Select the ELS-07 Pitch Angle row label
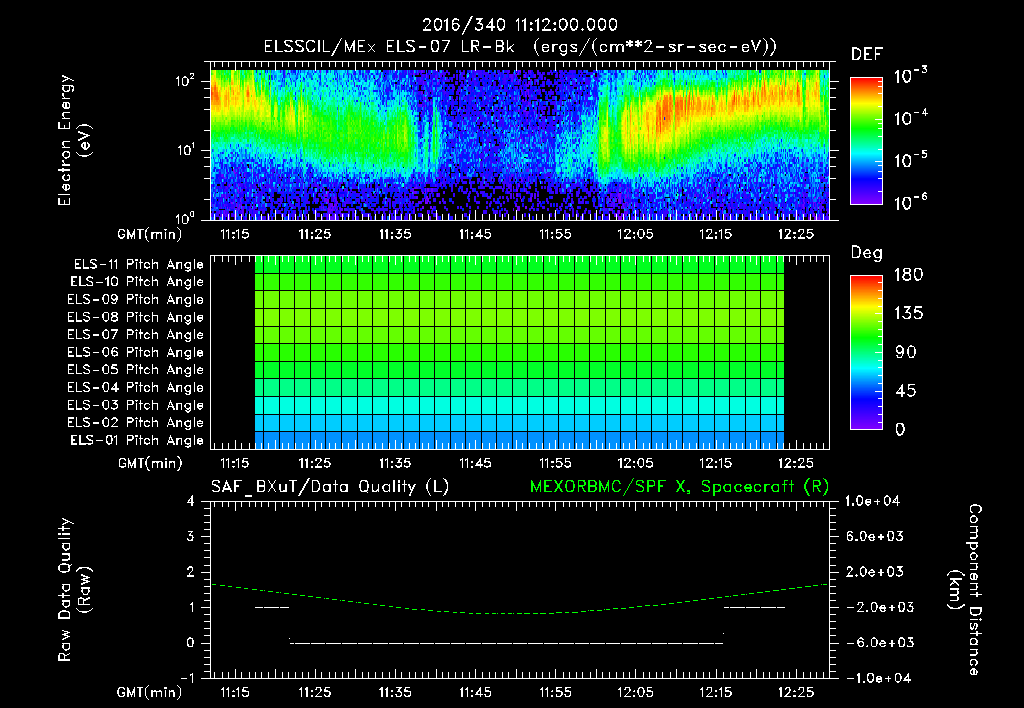The width and height of the screenshot is (1024, 708). coord(136,334)
